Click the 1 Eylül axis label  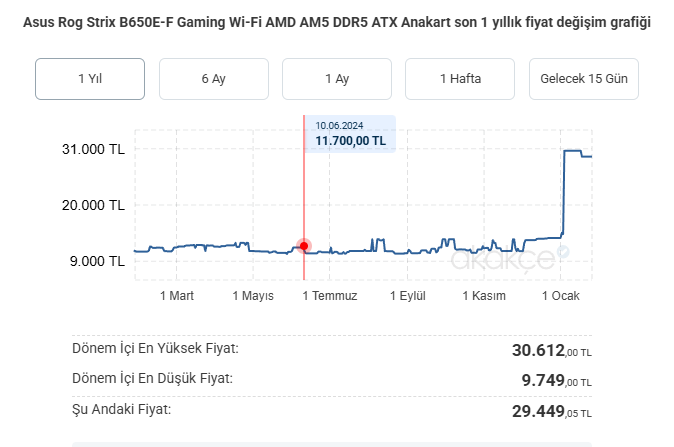click(407, 296)
